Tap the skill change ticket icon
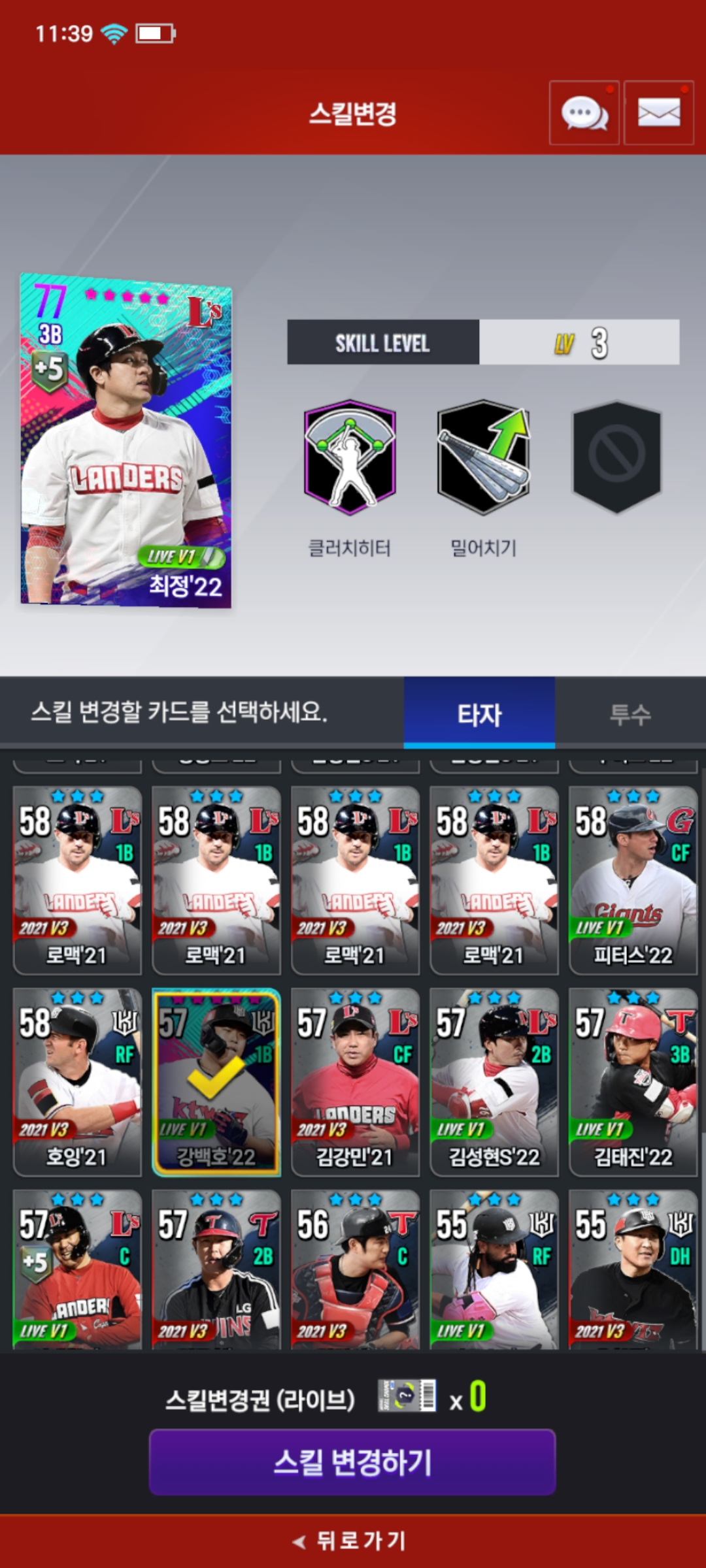Image resolution: width=706 pixels, height=1568 pixels. pos(407,1396)
